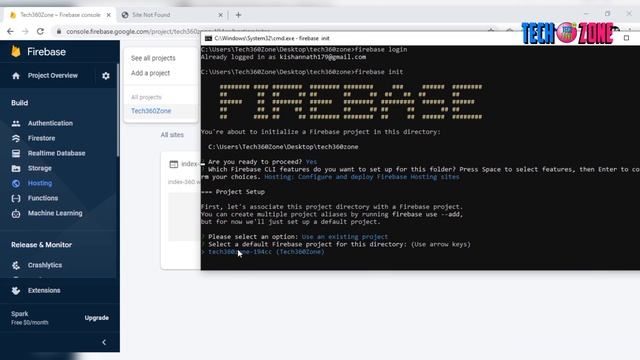Click the Machine Learning robot icon
The width and height of the screenshot is (640, 360).
coord(16,213)
